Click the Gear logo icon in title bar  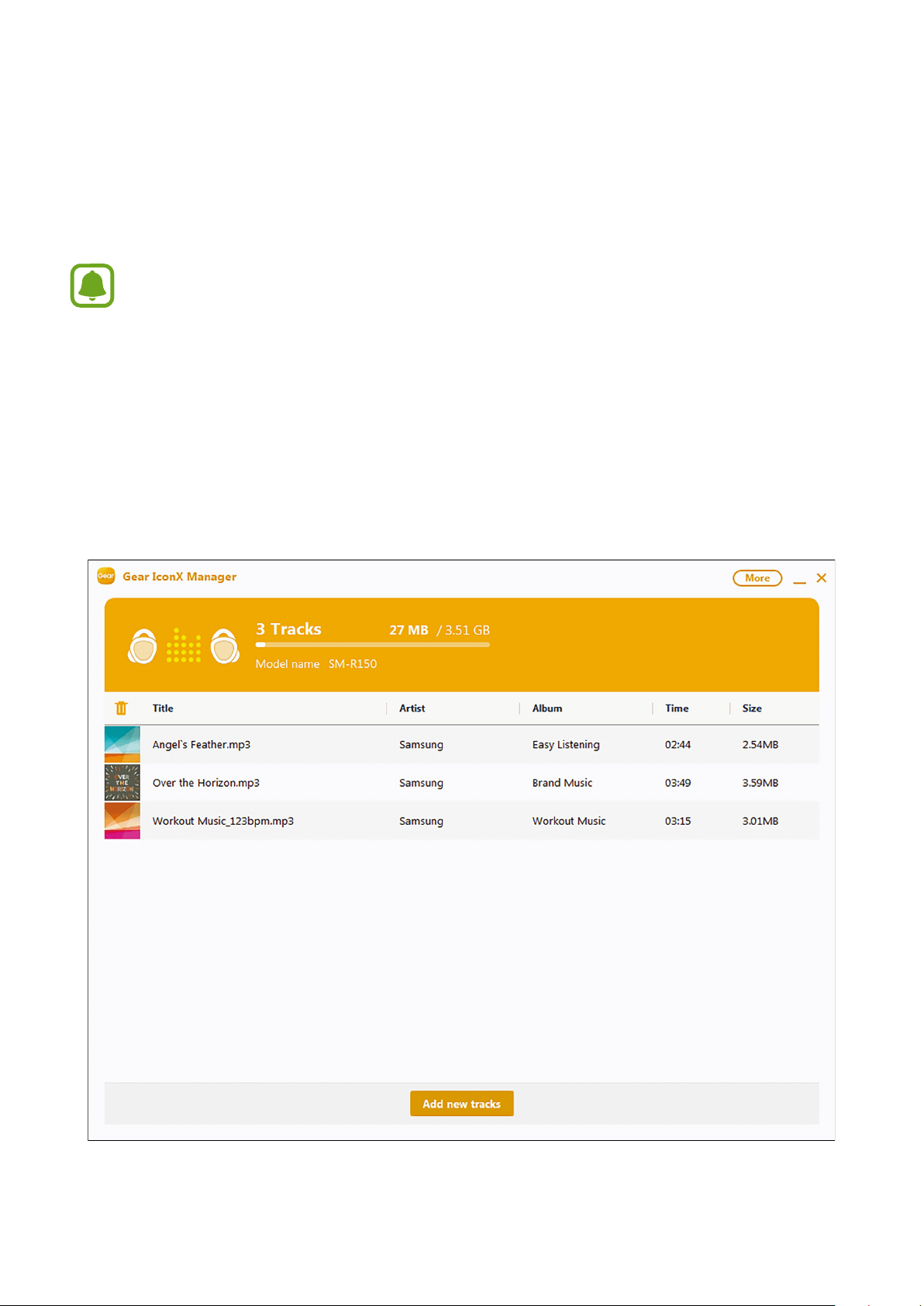pos(106,576)
